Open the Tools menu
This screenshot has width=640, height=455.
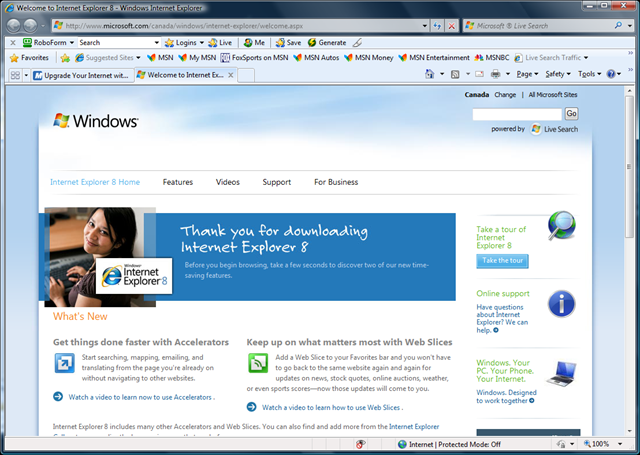(589, 74)
